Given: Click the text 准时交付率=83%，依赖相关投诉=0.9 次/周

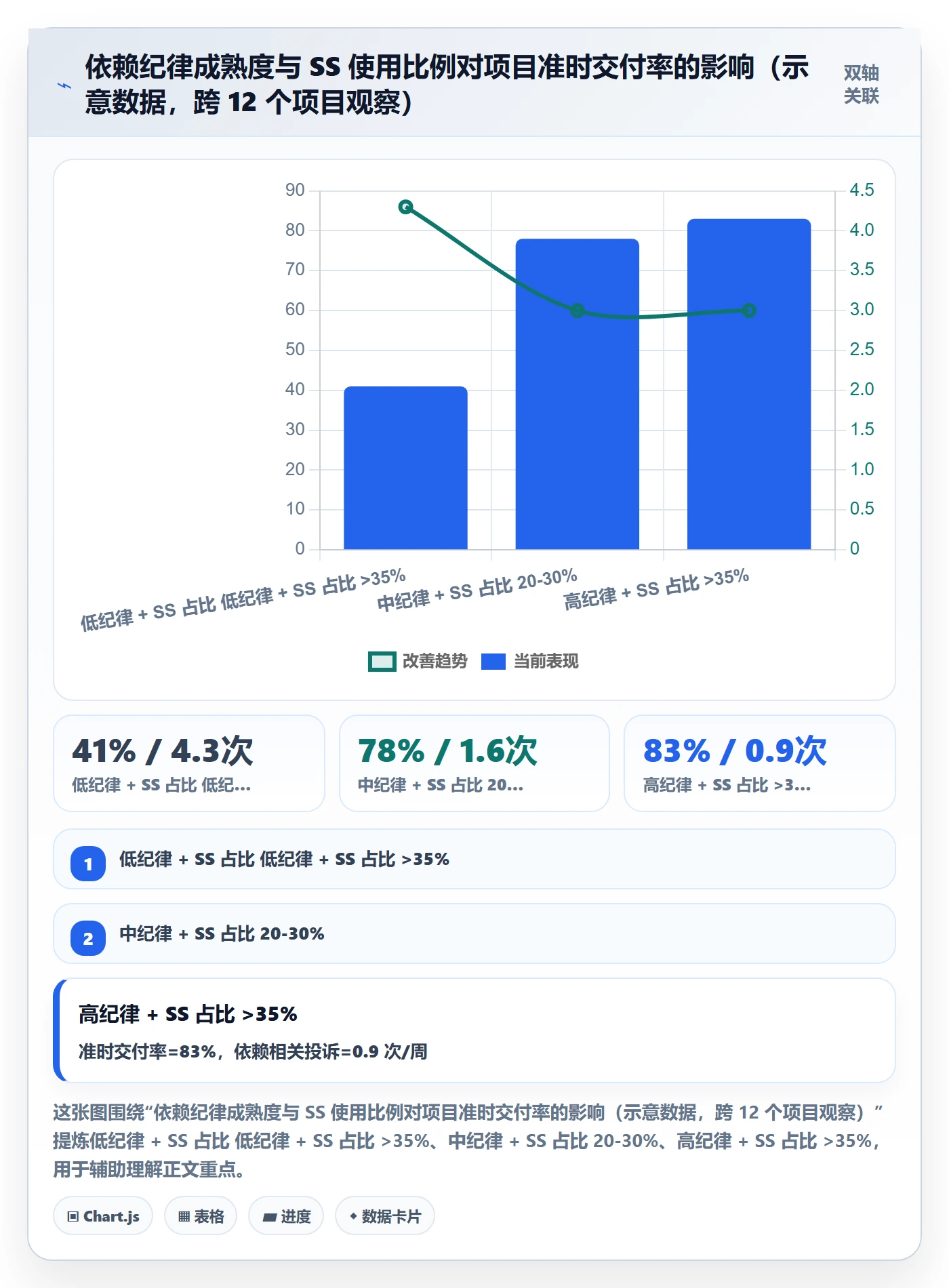Looking at the screenshot, I should point(253,1051).
